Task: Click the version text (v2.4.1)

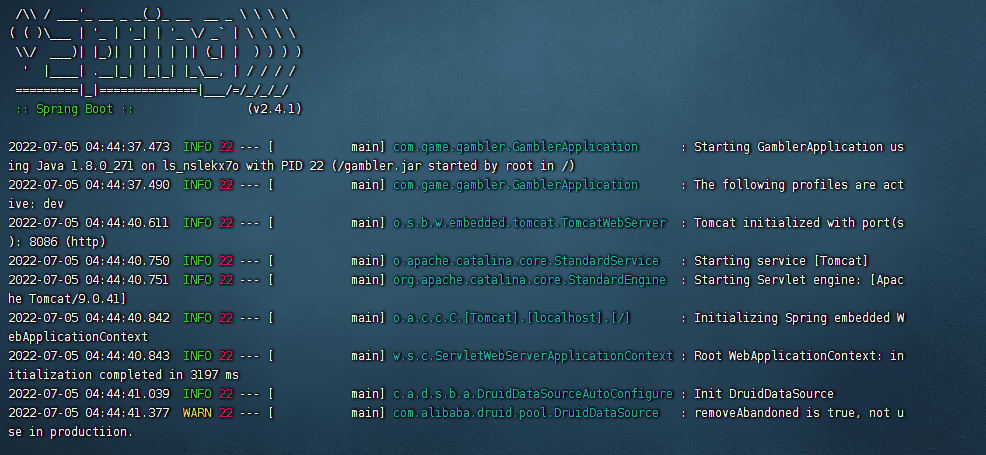Action: [x=274, y=109]
